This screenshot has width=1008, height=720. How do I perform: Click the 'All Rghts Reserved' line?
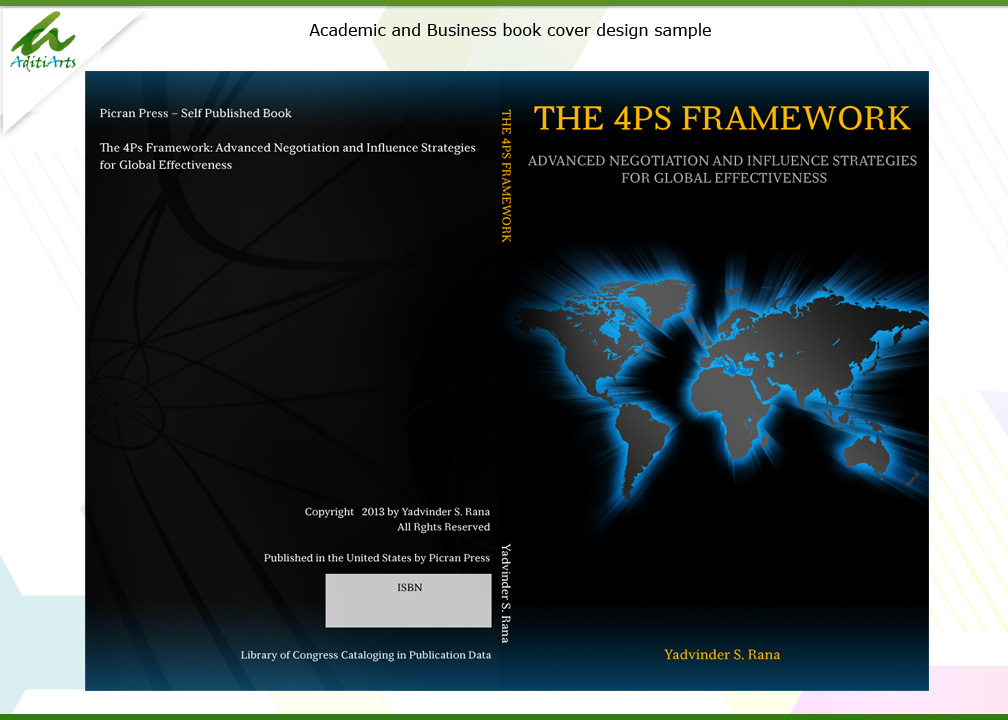(444, 527)
